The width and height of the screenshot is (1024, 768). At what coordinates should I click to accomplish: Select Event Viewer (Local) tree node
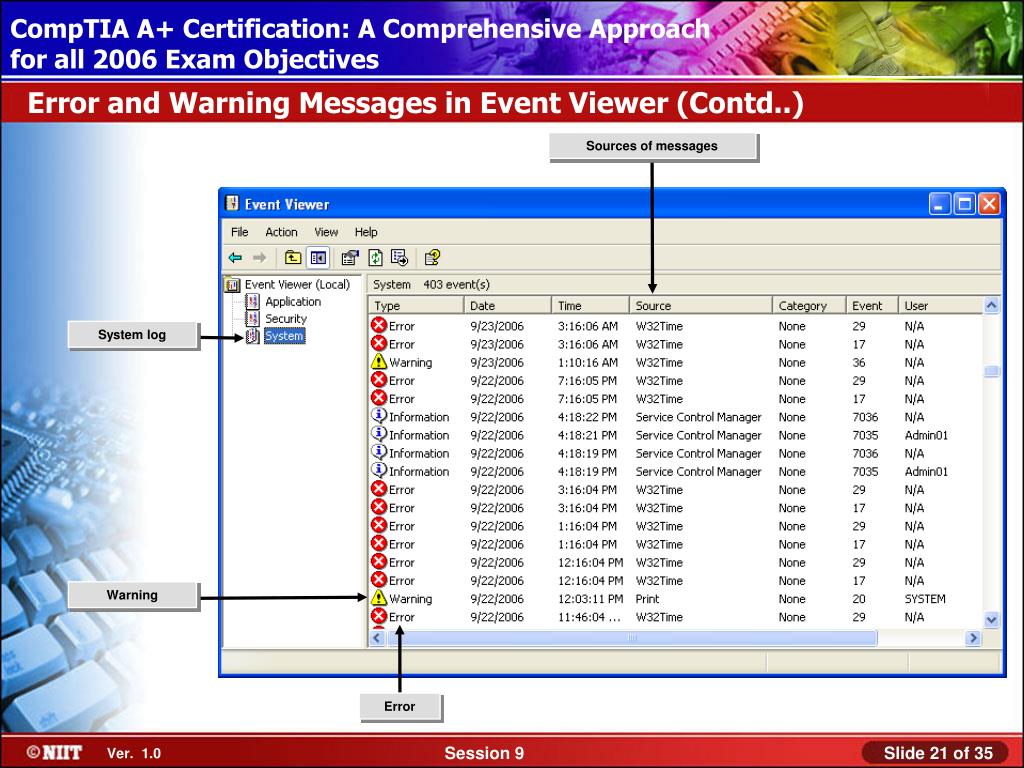point(297,285)
